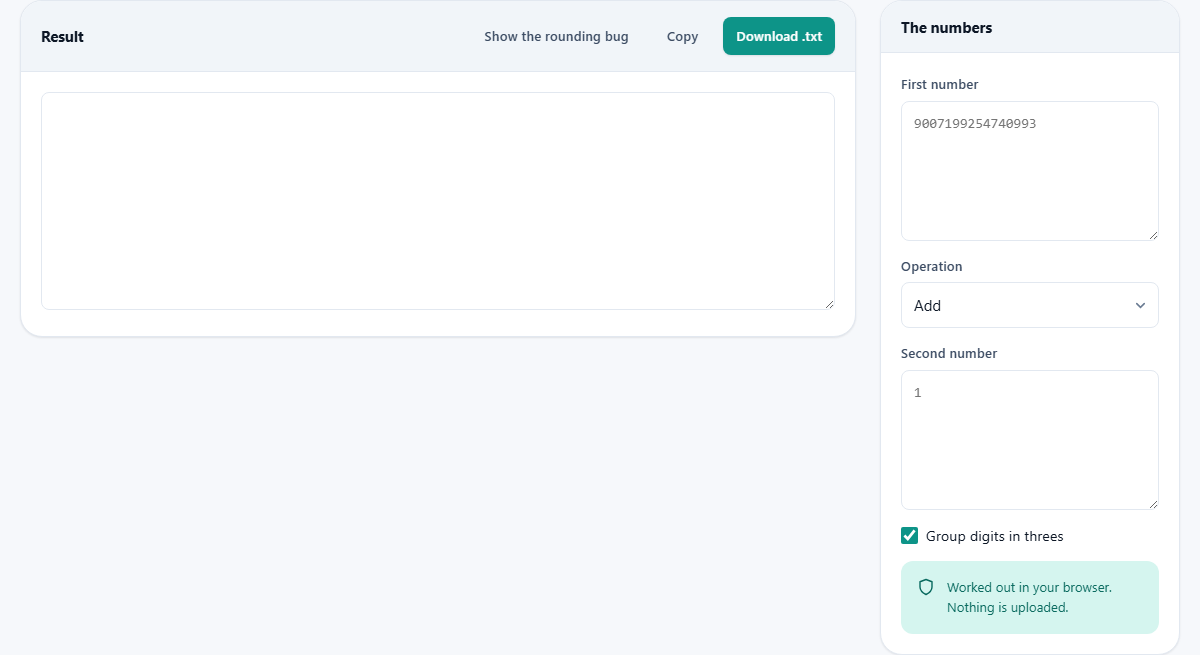Screen dimensions: 1200x655
Task: Open the Operation dropdown showing Add
Action: point(1030,305)
